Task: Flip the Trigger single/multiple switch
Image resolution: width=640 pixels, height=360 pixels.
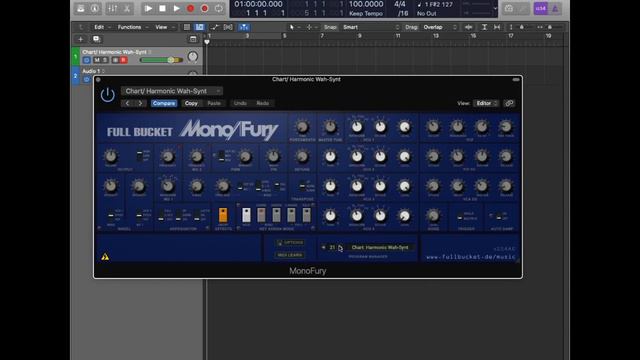Action: click(460, 216)
